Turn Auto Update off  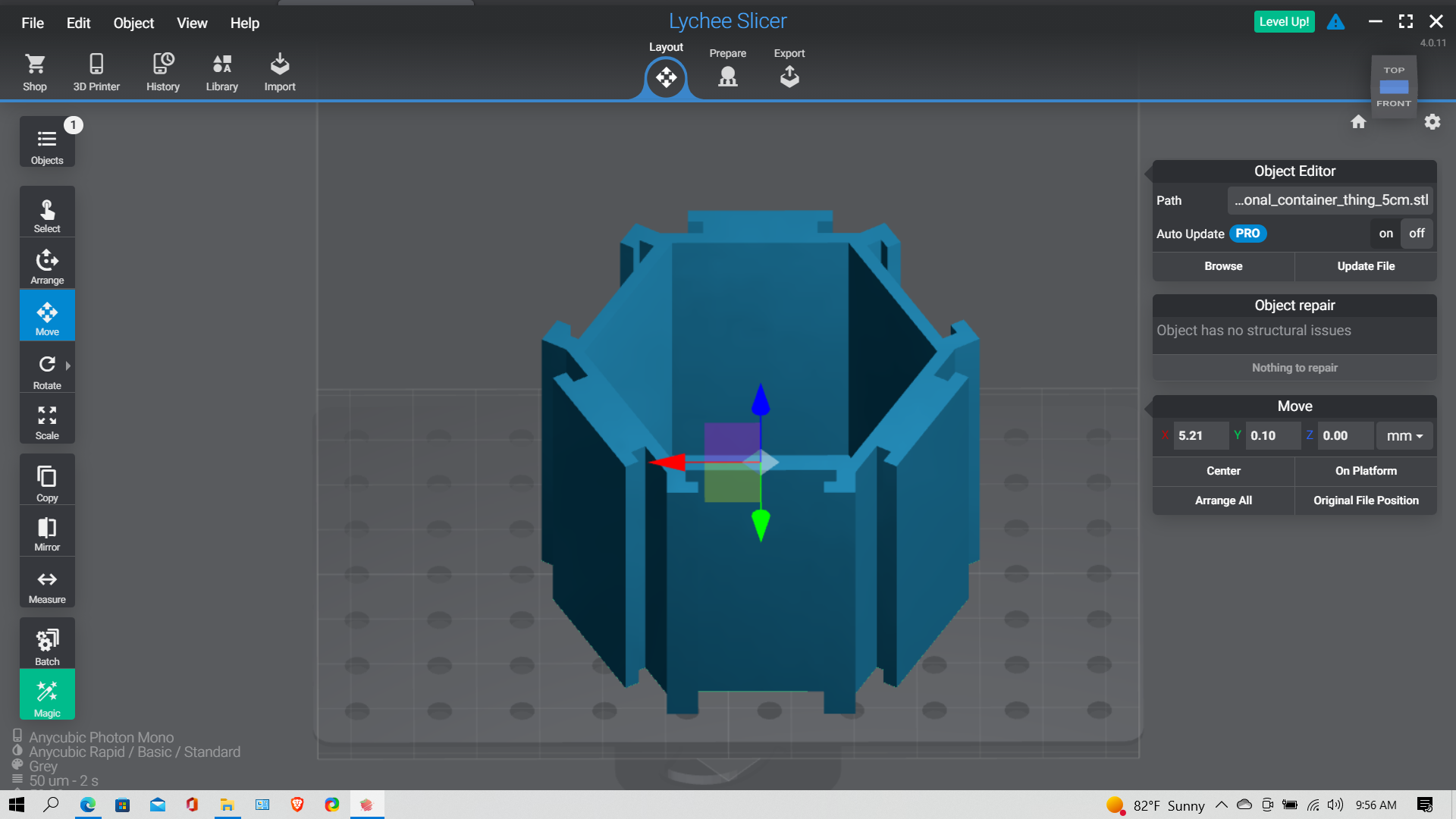click(1417, 234)
